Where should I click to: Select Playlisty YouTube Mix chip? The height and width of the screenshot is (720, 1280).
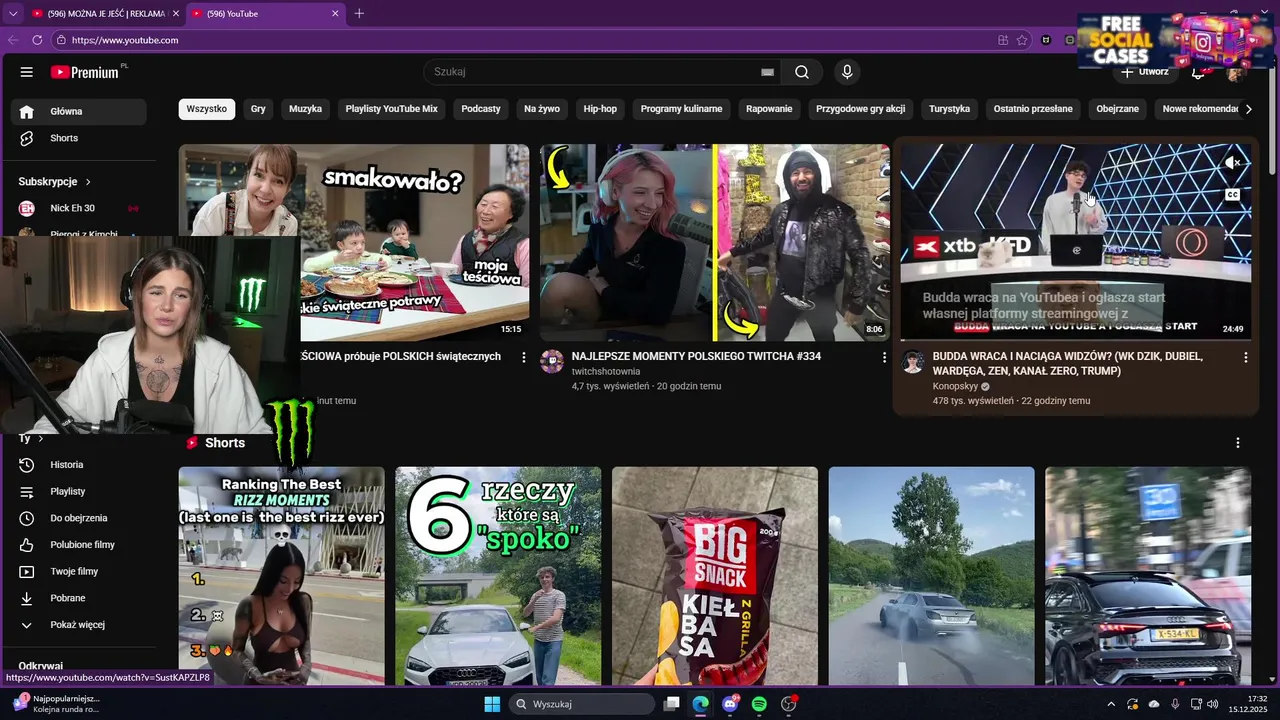tap(392, 109)
